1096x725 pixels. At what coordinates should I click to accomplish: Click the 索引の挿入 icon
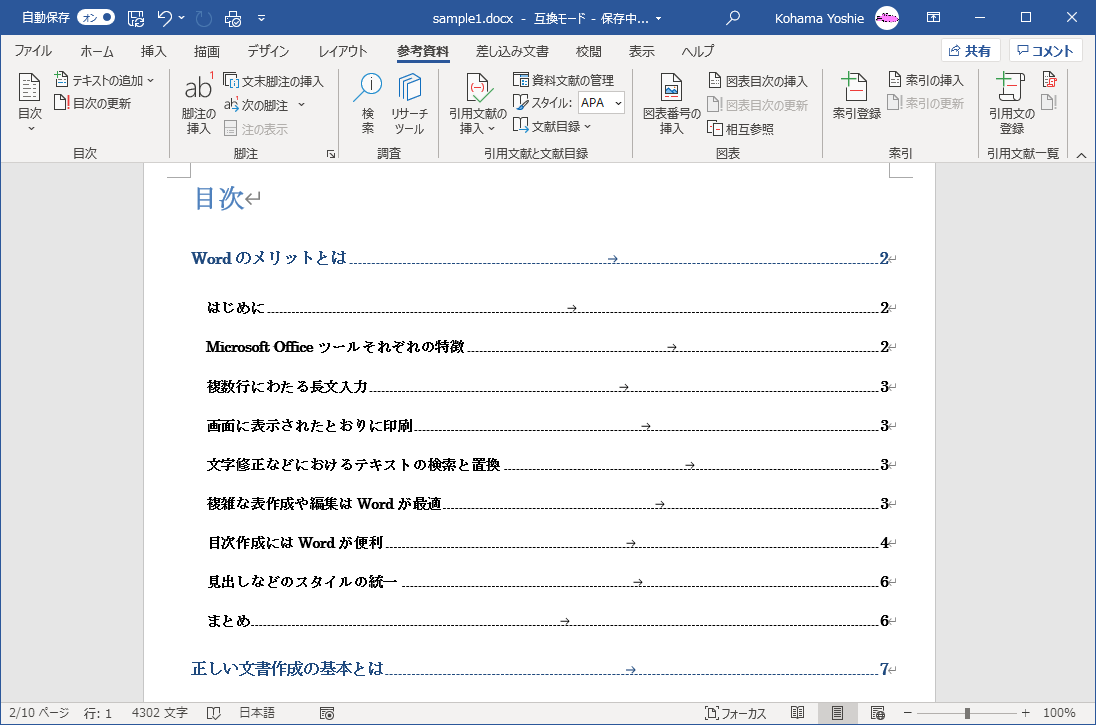pyautogui.click(x=925, y=80)
